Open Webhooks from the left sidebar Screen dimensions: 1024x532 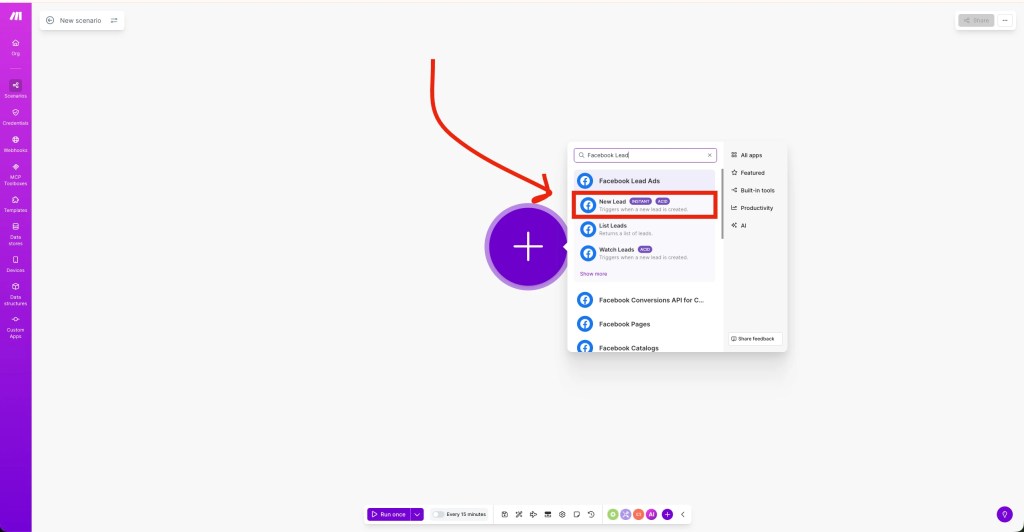[x=15, y=143]
